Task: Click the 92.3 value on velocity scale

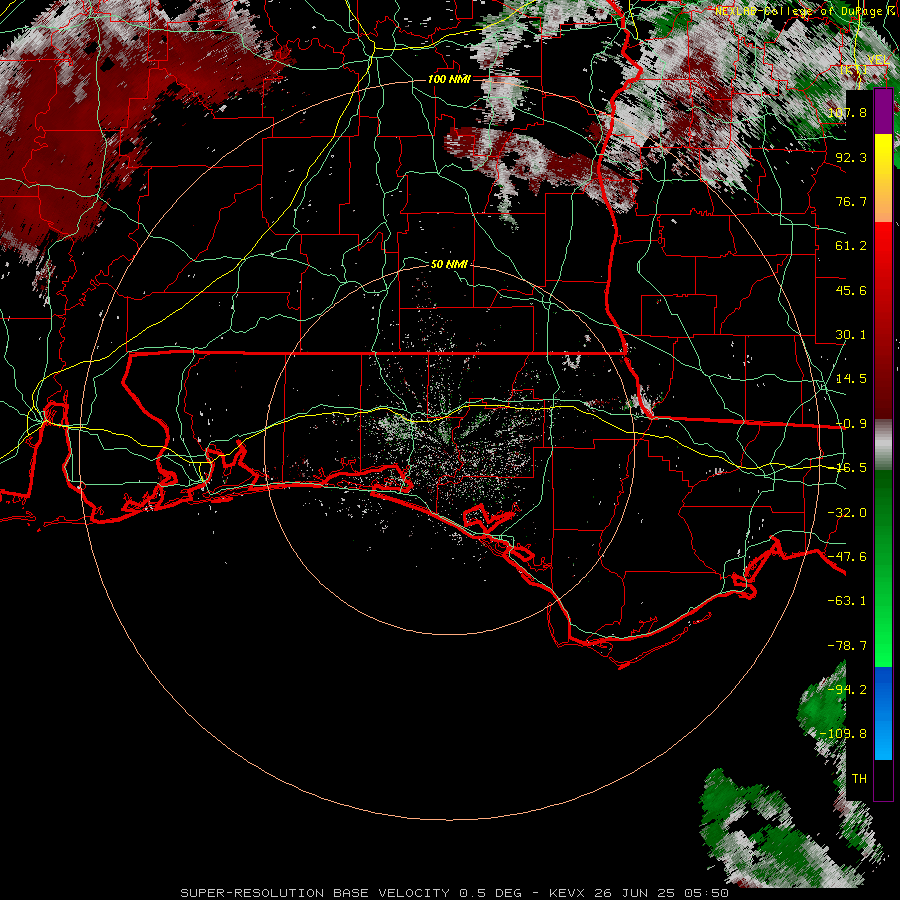Action: point(851,157)
